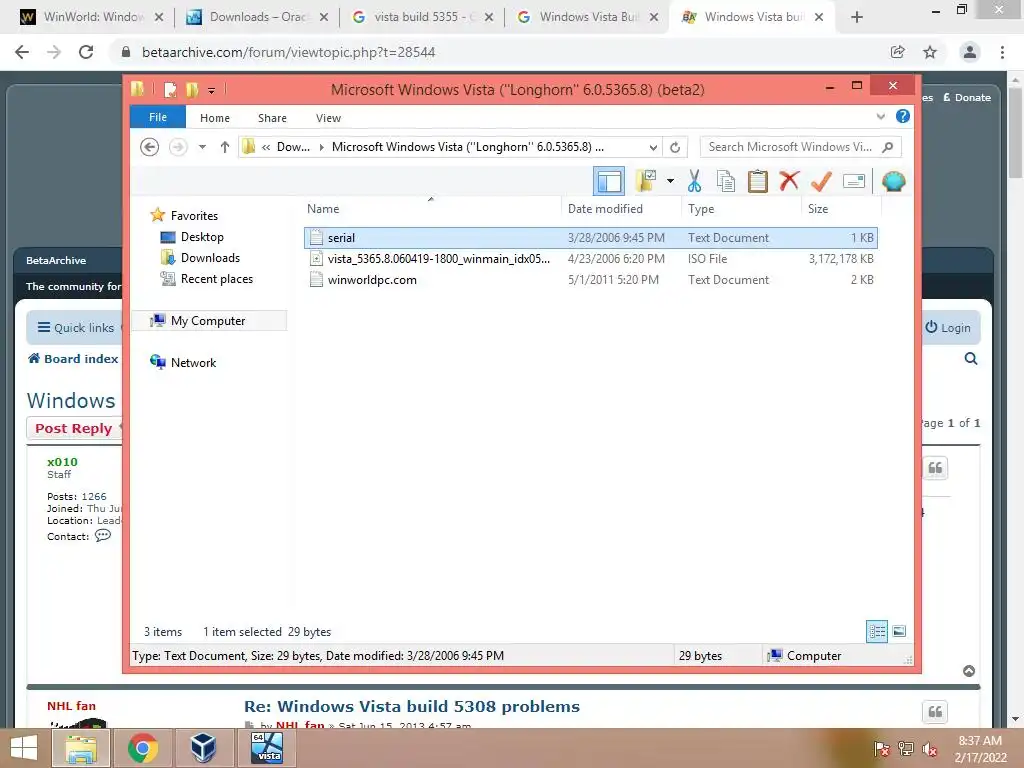
Task: Click the Rename toolbar icon
Action: coord(854,181)
